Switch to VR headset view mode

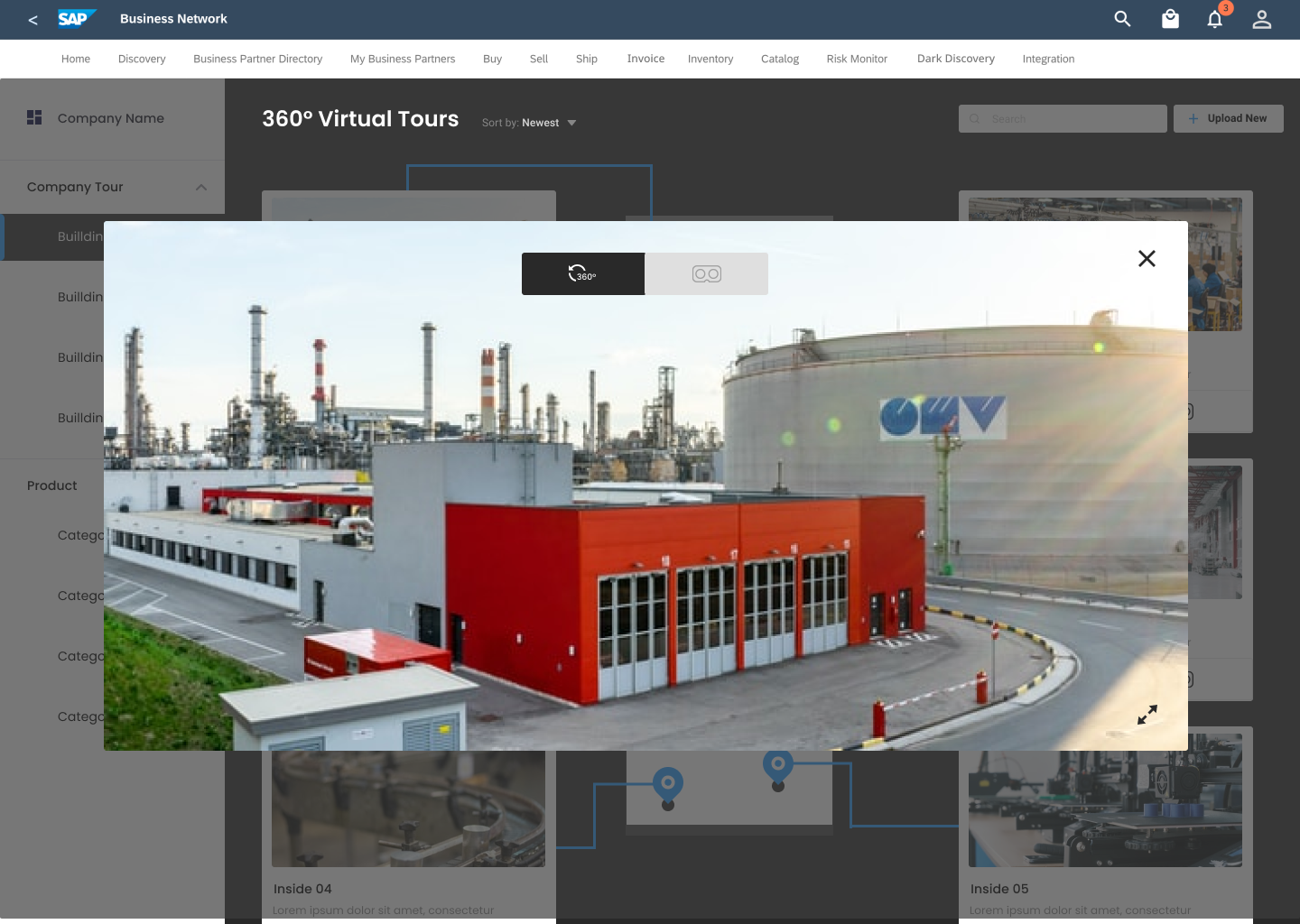707,273
